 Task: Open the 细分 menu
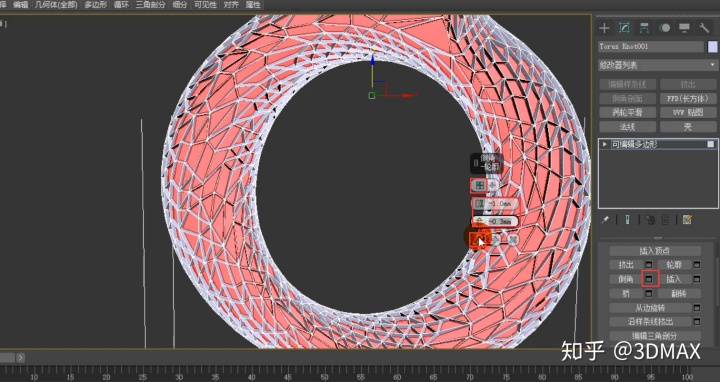click(180, 5)
